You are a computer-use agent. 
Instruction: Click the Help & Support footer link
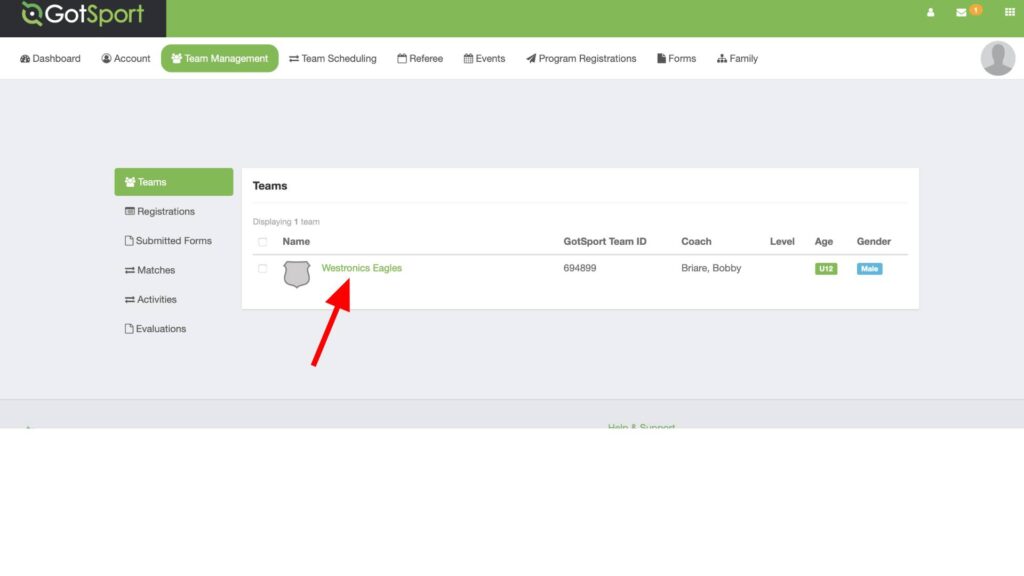pyautogui.click(x=641, y=426)
